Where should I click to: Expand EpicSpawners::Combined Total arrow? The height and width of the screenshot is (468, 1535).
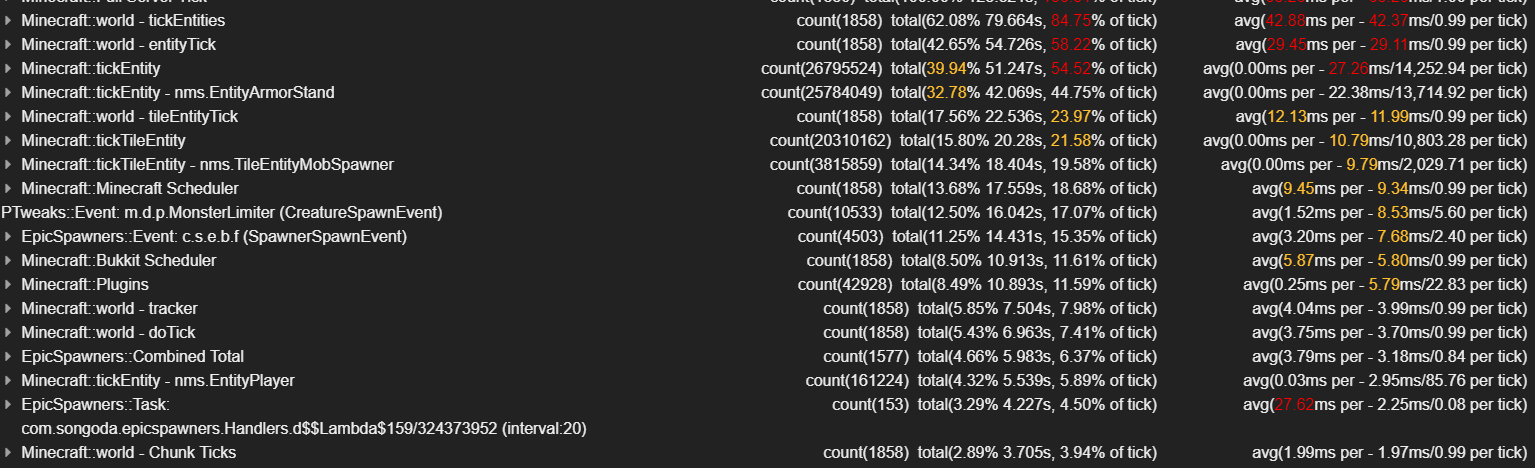tap(8, 356)
